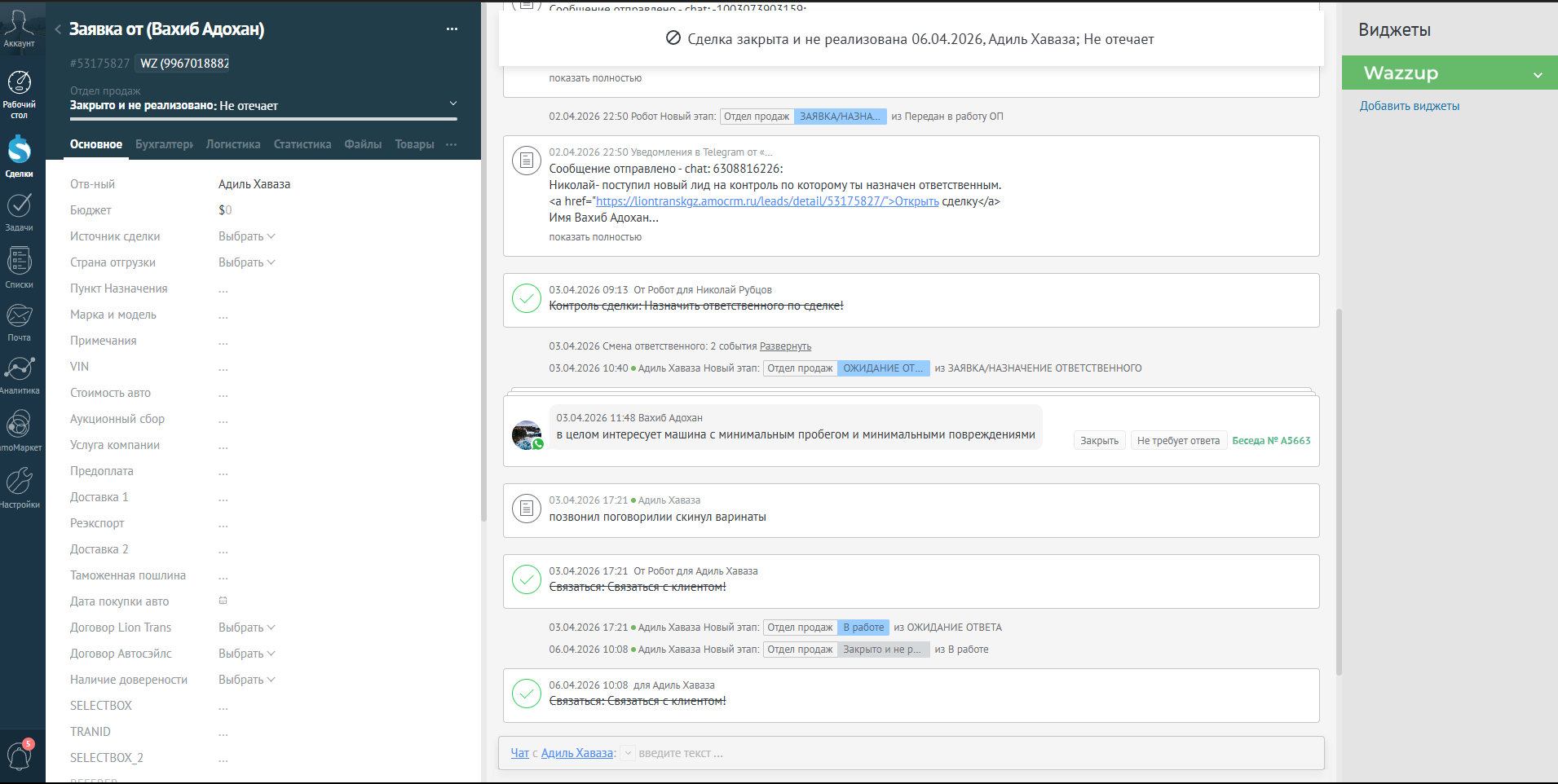Click В работе stage label in feed
Viewport: 1558px width, 784px height.
(x=863, y=628)
